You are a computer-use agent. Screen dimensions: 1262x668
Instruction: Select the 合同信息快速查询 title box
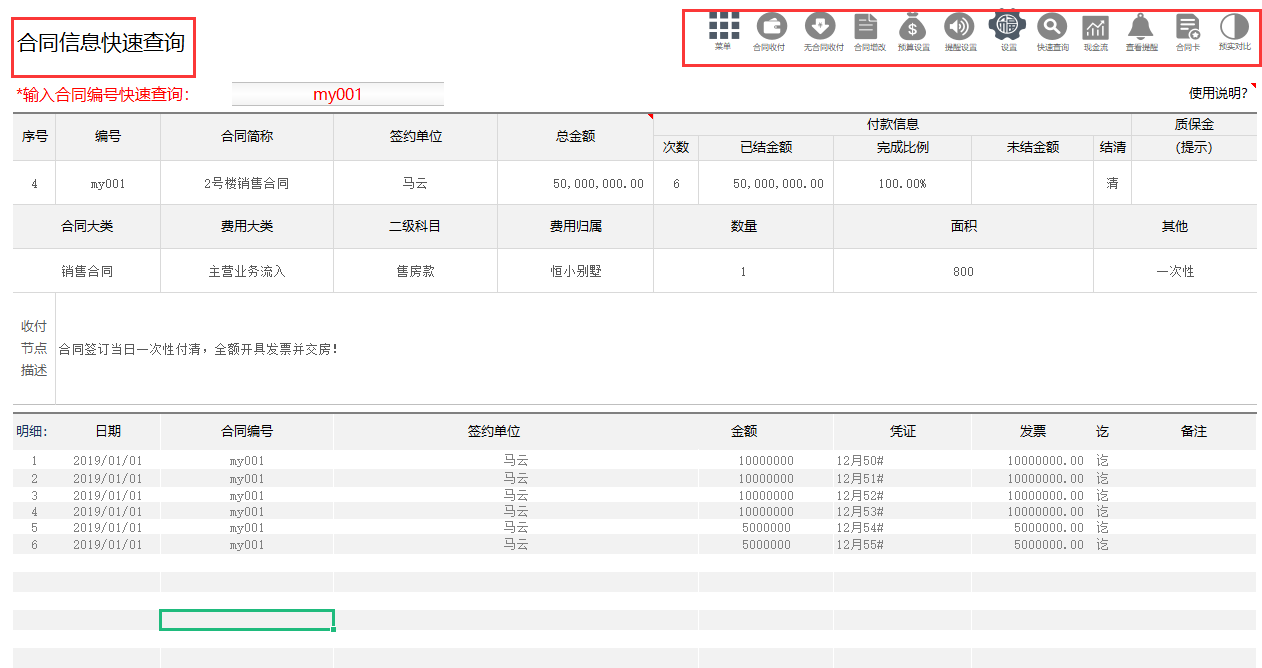pyautogui.click(x=103, y=46)
